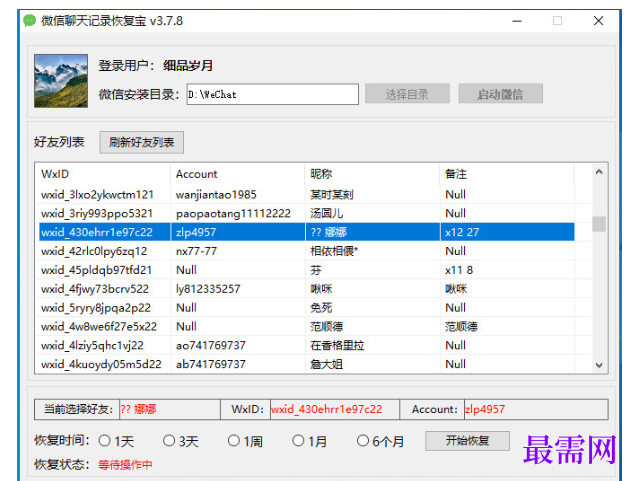Click the 昵称 column header
Screen dimensions: 635x481
pyautogui.click(x=373, y=174)
